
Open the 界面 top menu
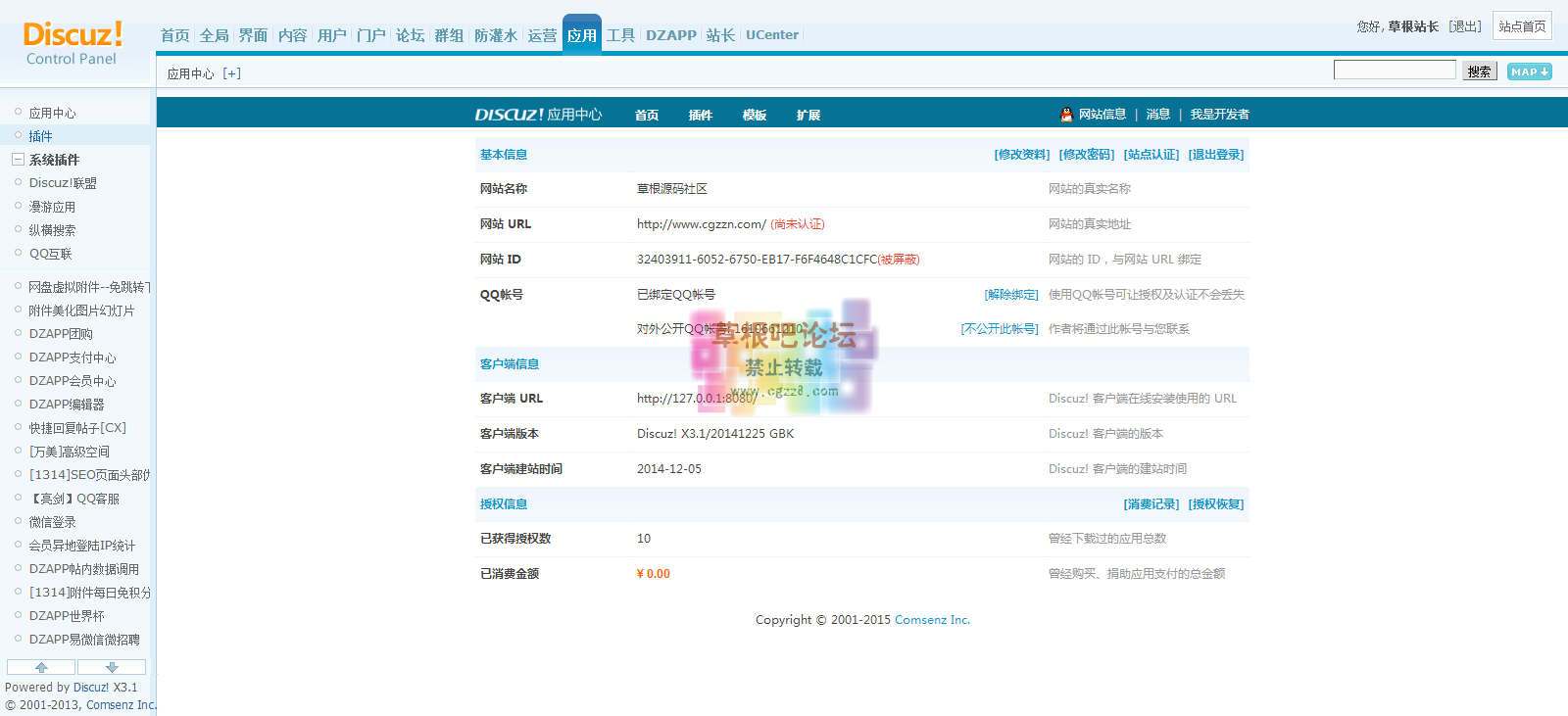pyautogui.click(x=253, y=35)
